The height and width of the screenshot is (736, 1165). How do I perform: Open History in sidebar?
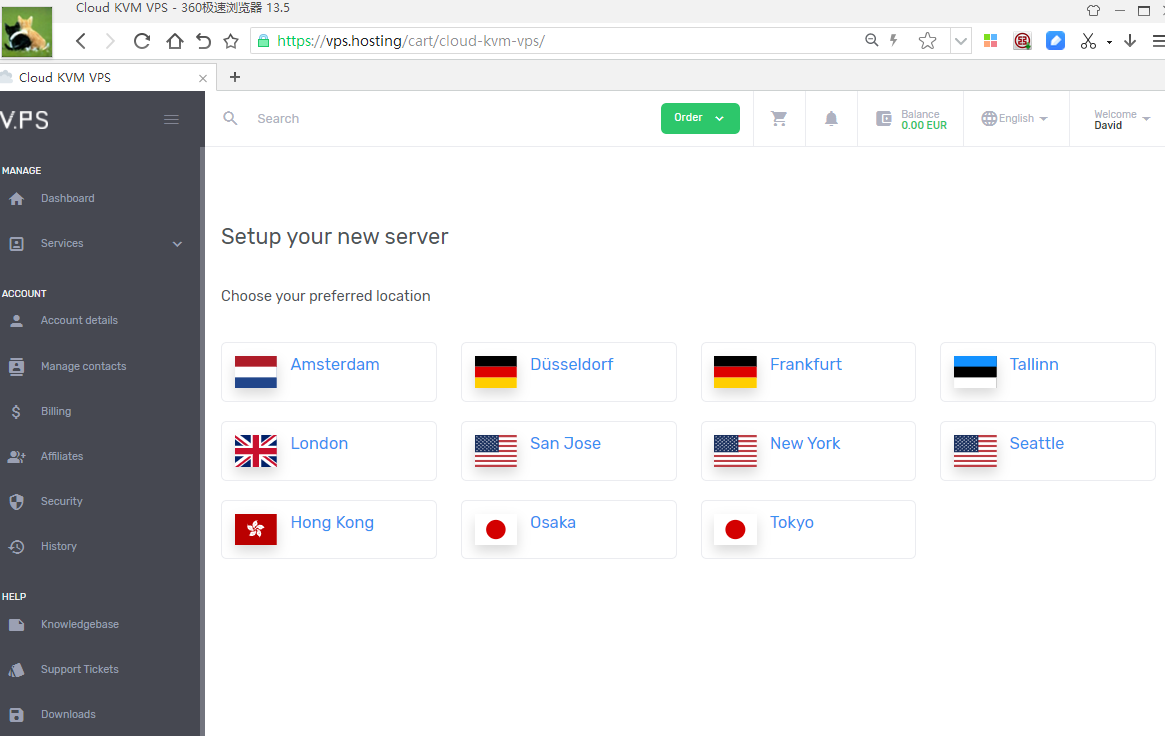pyautogui.click(x=59, y=547)
